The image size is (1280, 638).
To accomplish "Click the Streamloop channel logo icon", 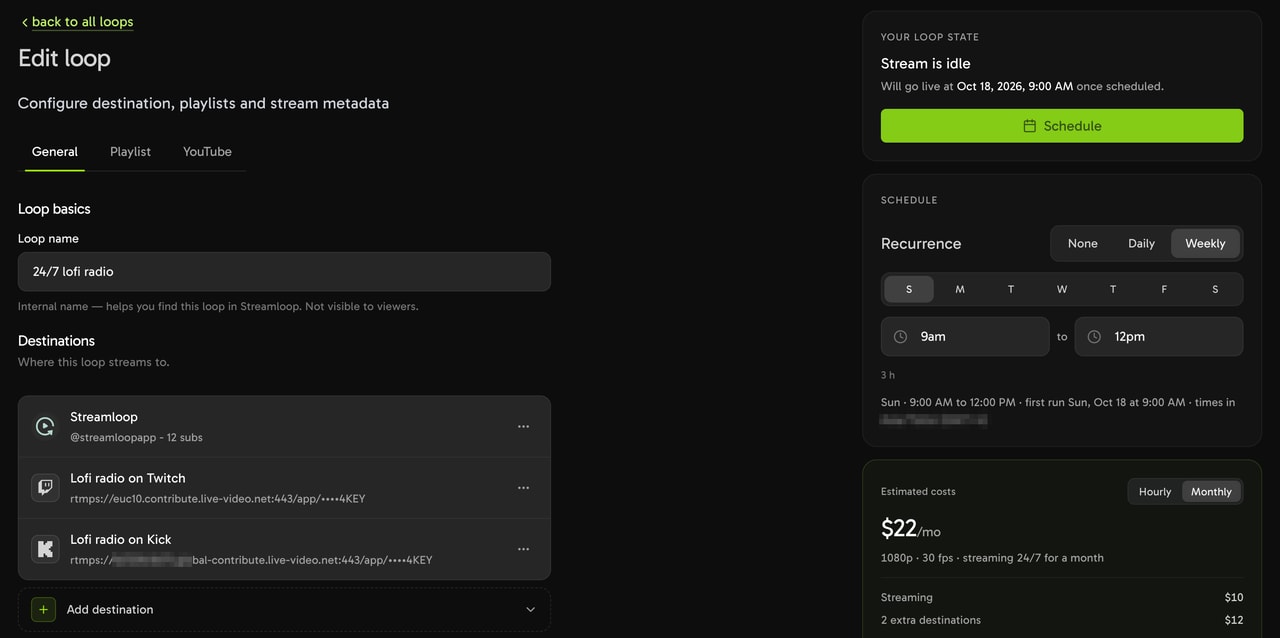I will (x=45, y=427).
